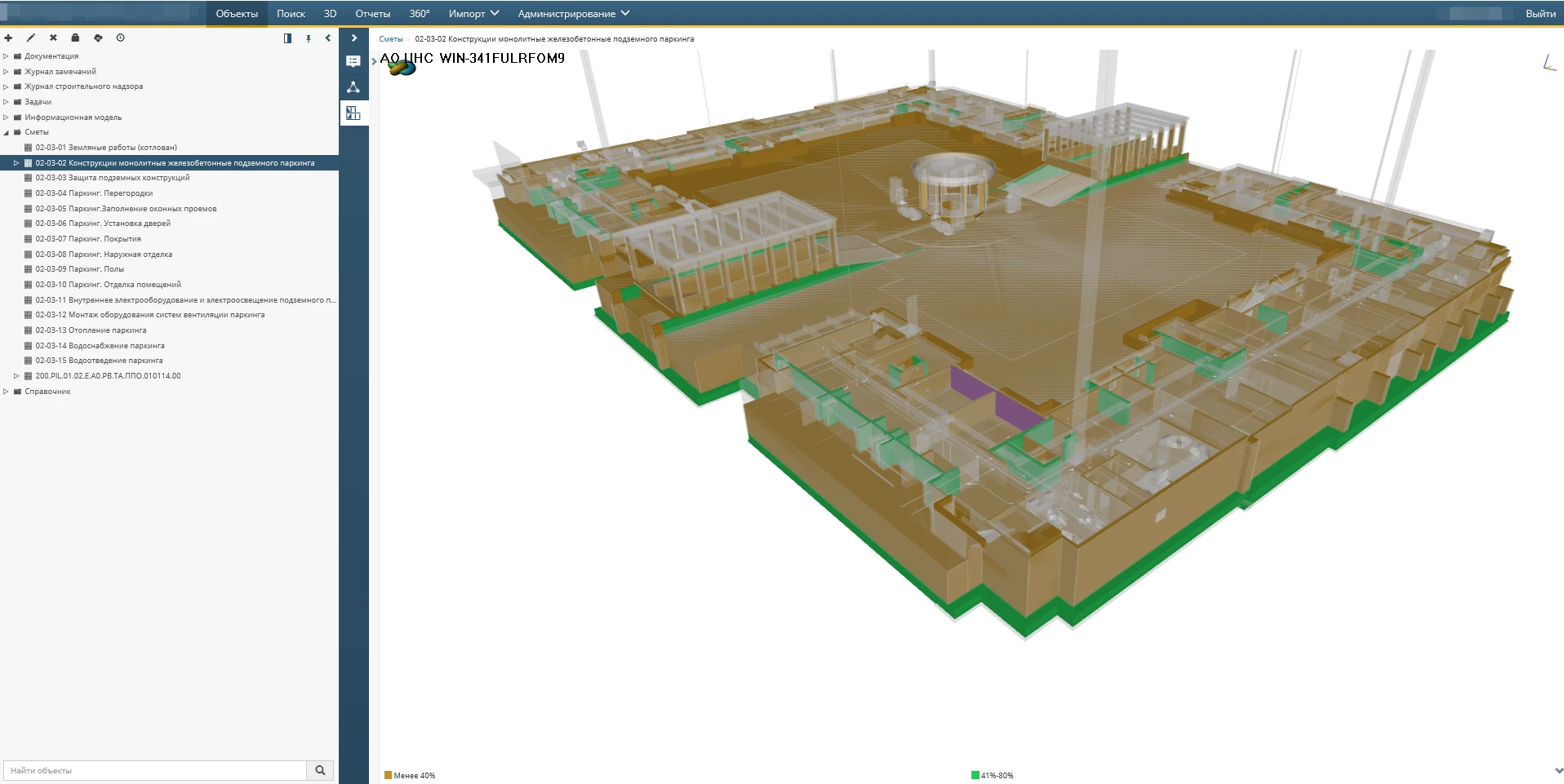The height and width of the screenshot is (784, 1564).
Task: Open the comments list panel icon
Action: 353,62
